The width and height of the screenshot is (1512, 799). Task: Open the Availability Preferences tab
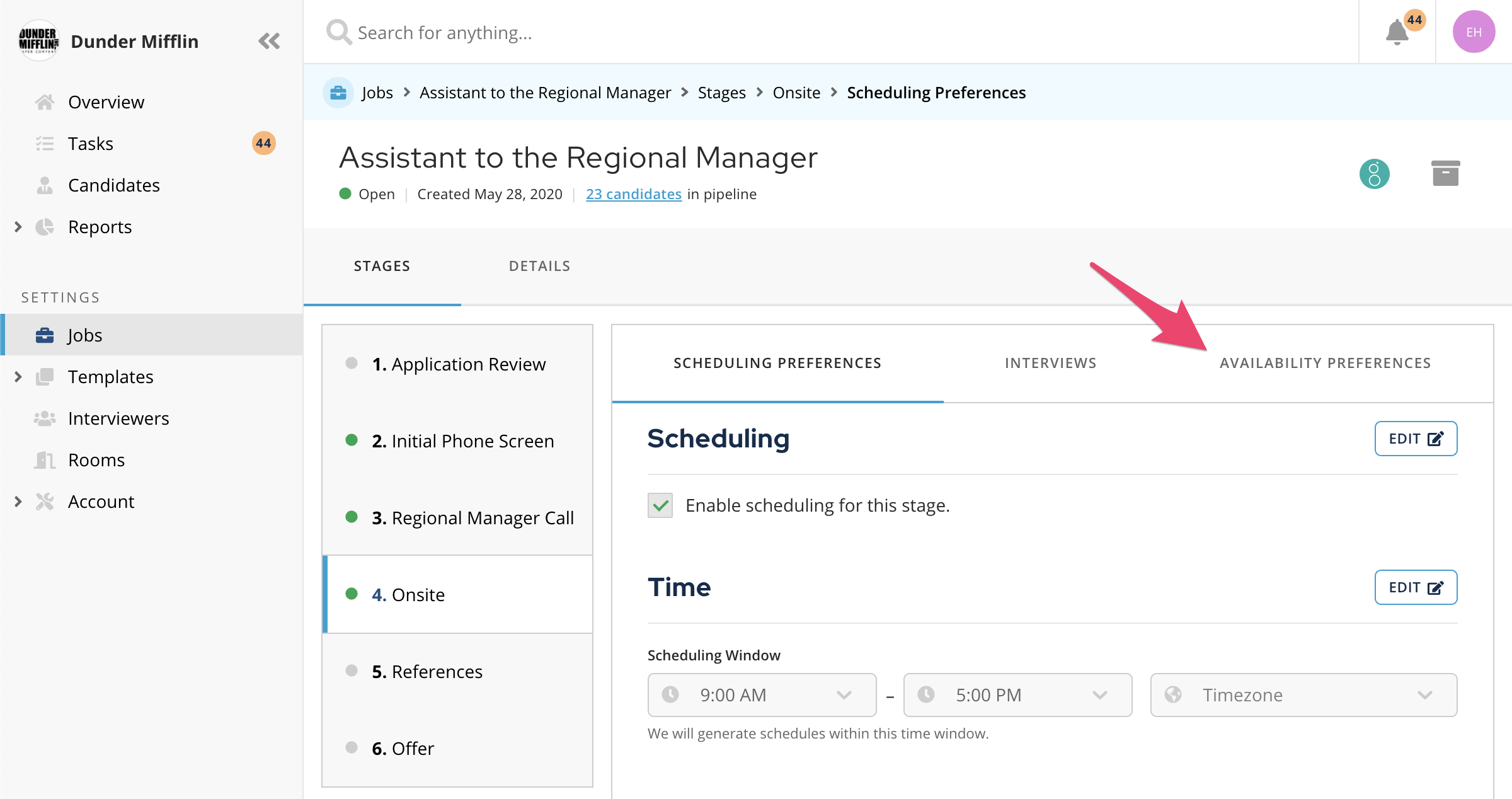[1325, 363]
